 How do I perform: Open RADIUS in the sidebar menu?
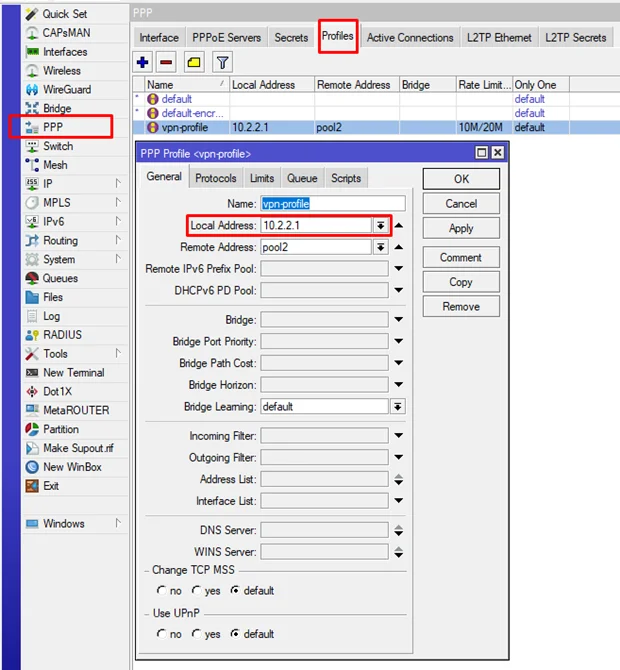pos(62,335)
